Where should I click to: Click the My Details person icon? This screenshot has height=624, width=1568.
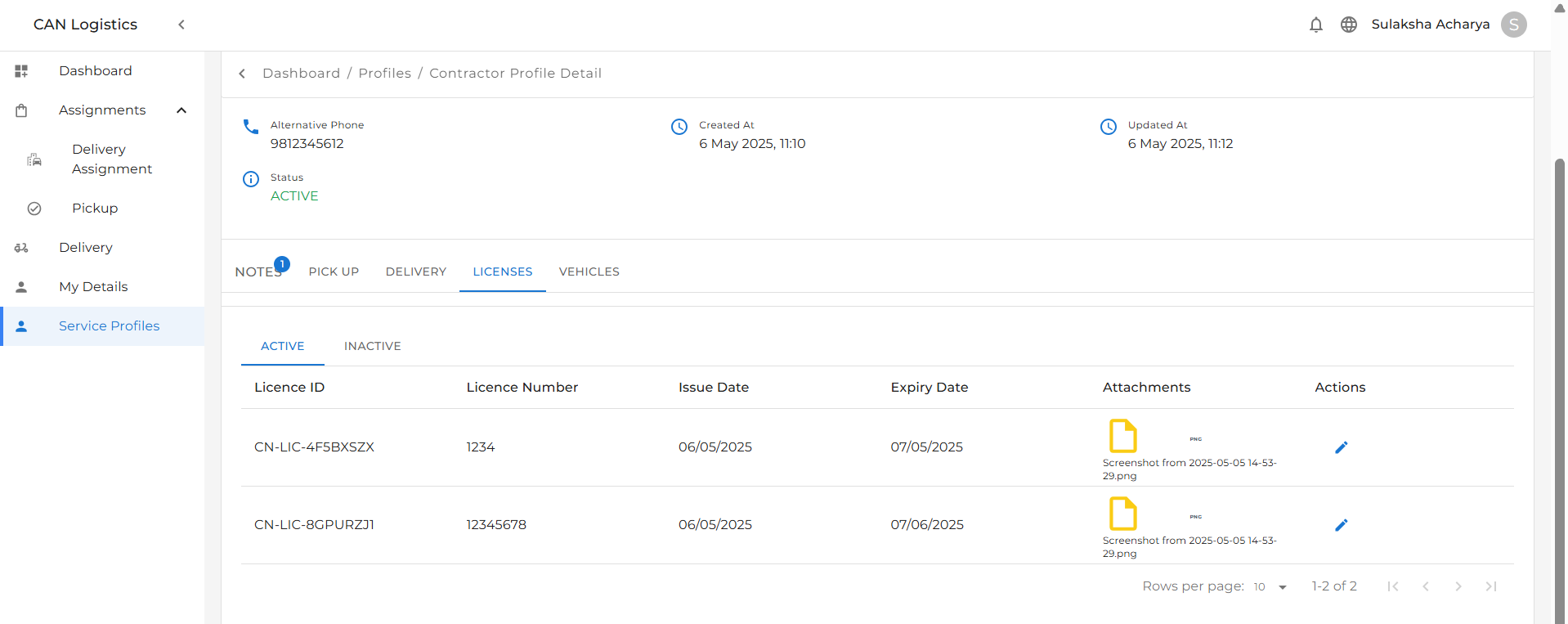click(x=21, y=287)
